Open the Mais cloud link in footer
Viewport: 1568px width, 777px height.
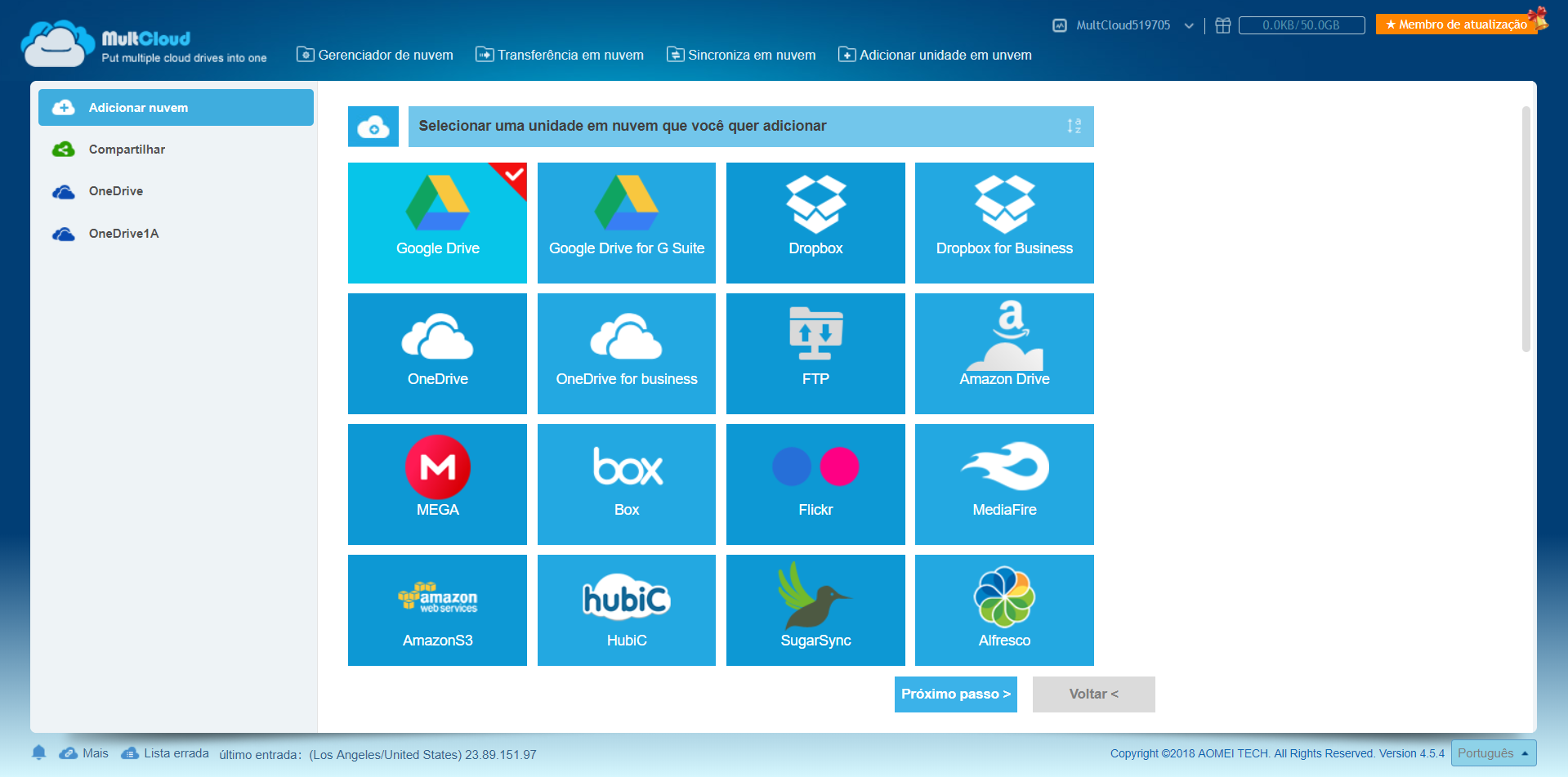click(x=84, y=753)
